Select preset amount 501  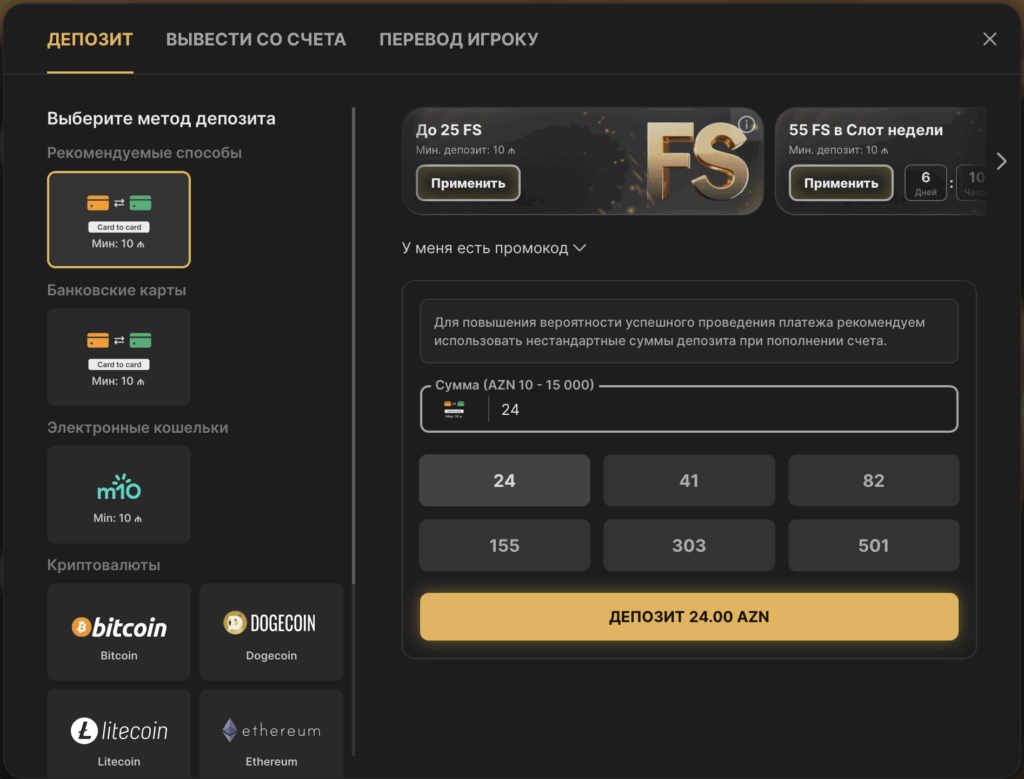[x=873, y=545]
